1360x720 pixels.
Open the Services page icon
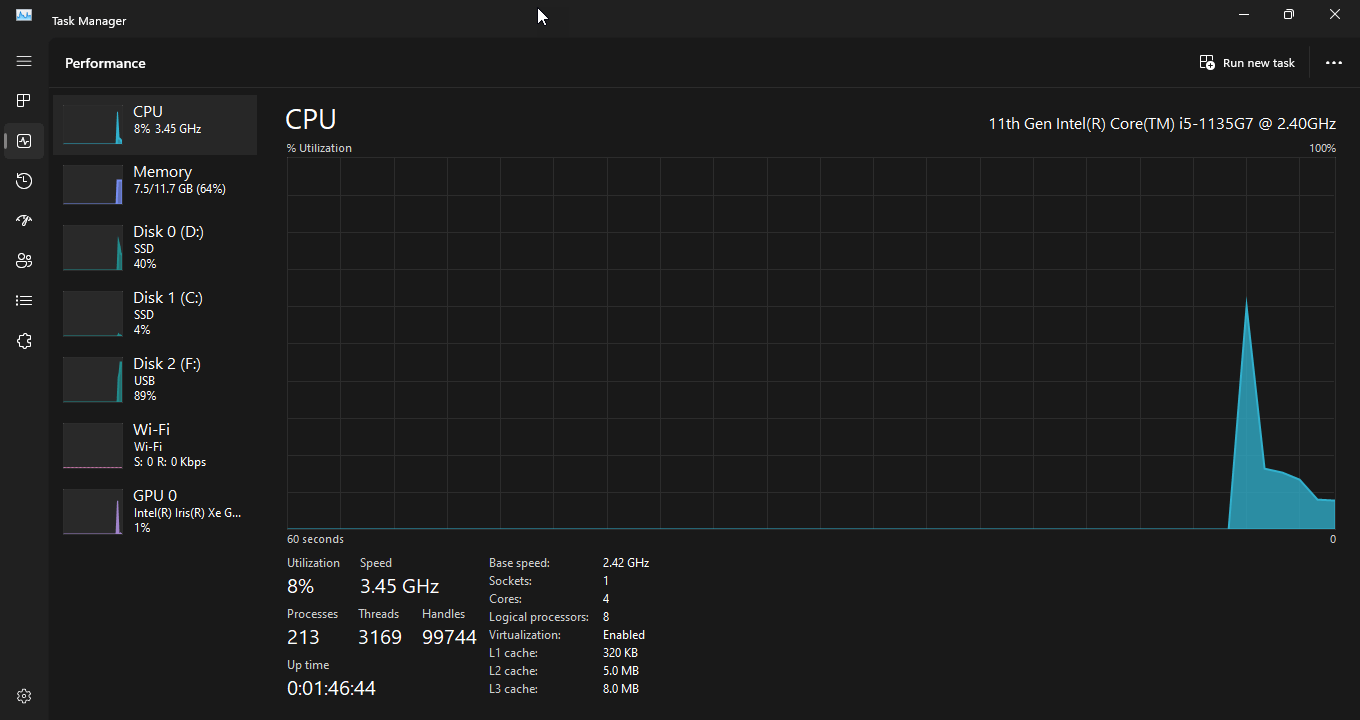pos(24,341)
